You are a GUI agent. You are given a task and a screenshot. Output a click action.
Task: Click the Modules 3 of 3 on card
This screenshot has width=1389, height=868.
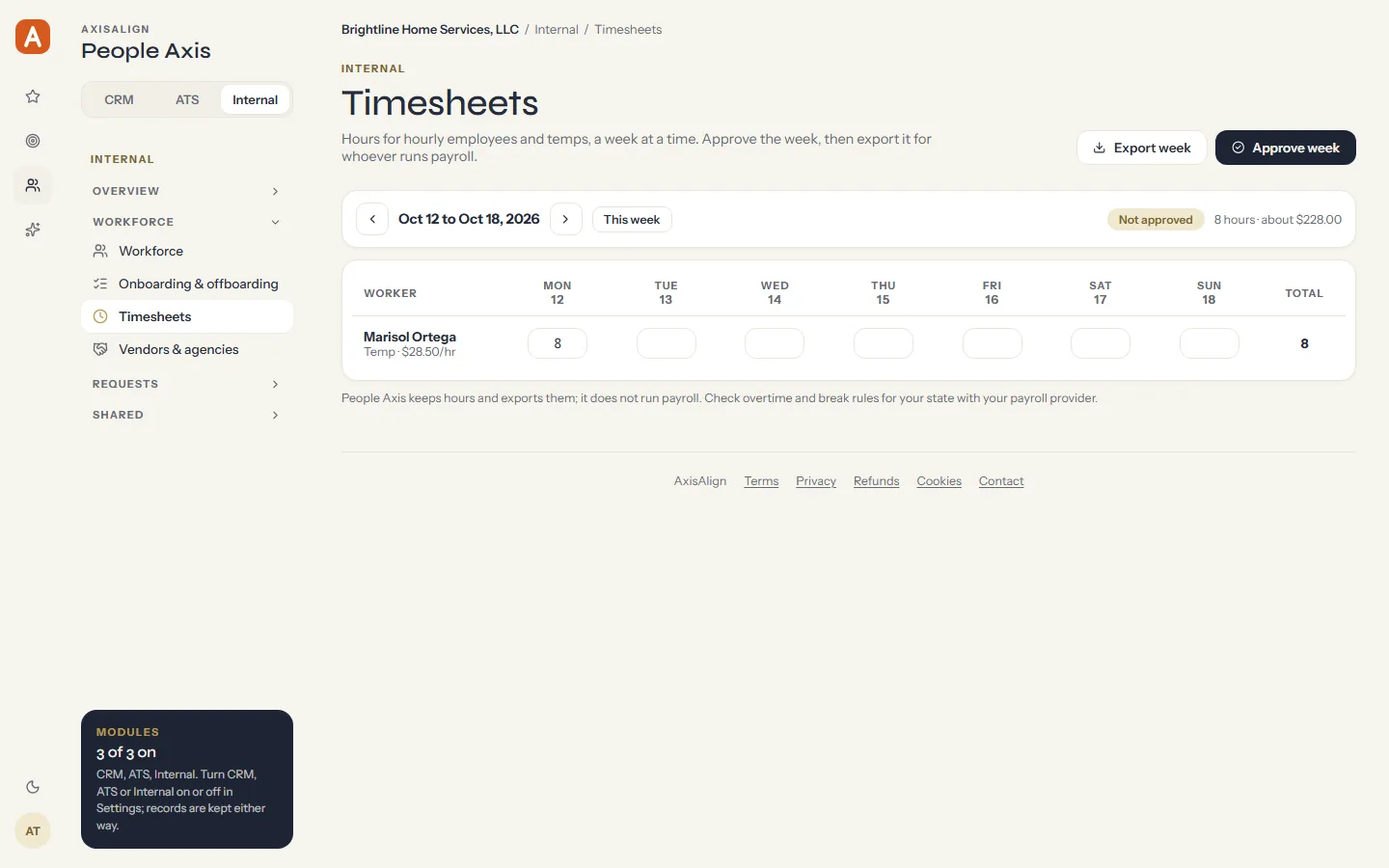(187, 779)
